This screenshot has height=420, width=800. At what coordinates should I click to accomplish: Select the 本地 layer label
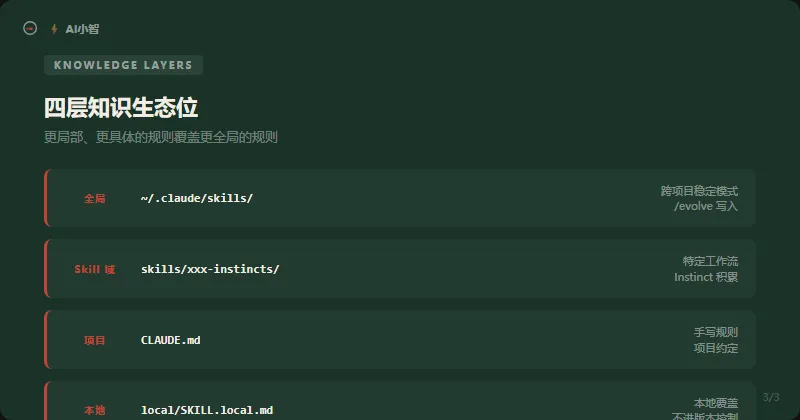click(x=94, y=410)
